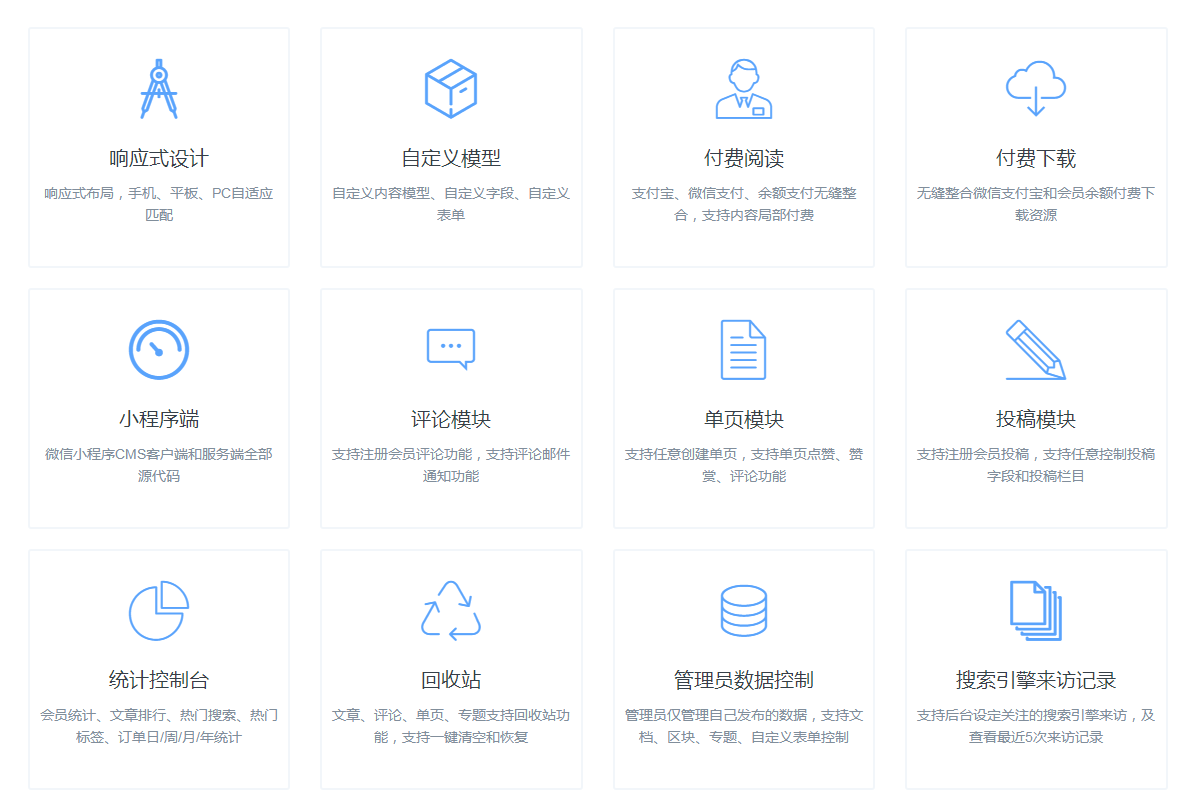The image size is (1199, 800).
Task: Select the 付费阅读 title
Action: 743,158
